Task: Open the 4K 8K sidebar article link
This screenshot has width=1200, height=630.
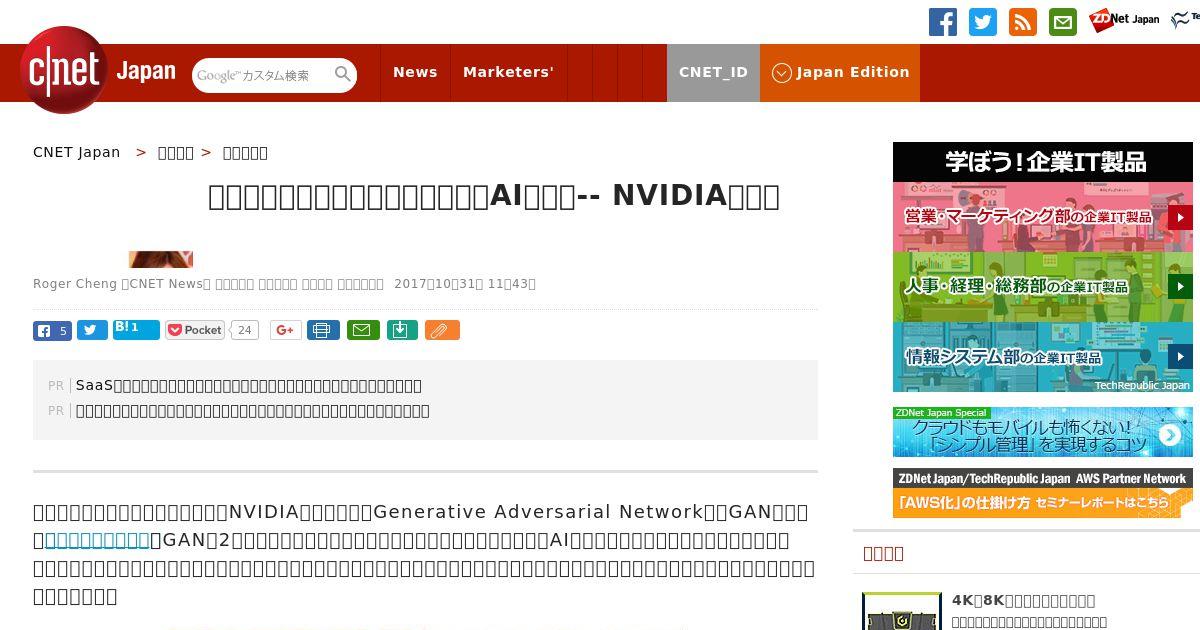Action: coord(1023,600)
